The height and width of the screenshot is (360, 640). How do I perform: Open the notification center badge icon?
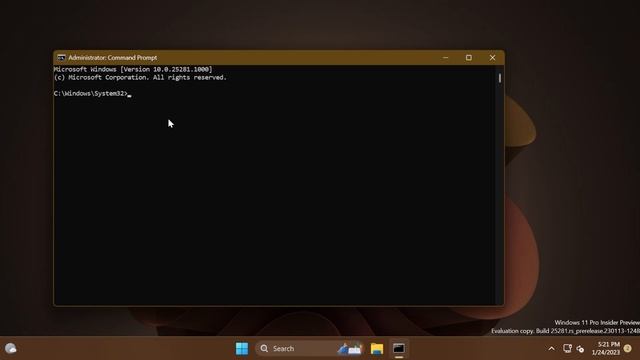coord(628,348)
